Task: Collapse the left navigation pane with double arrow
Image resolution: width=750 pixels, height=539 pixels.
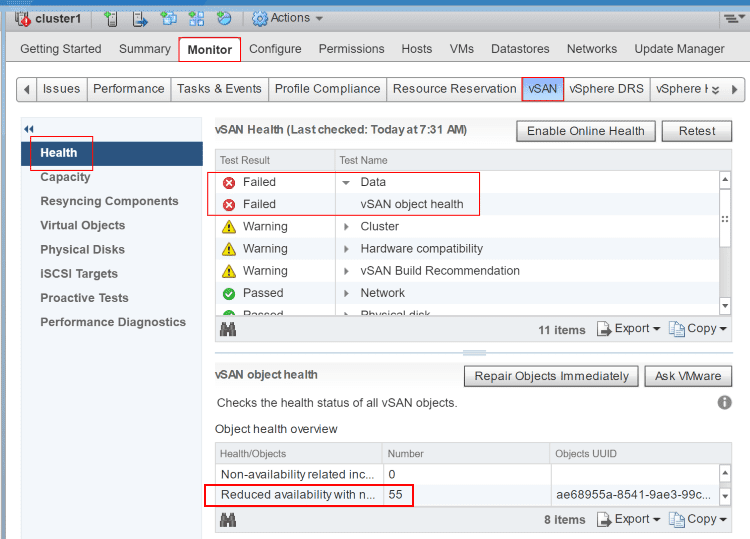Action: tap(29, 129)
